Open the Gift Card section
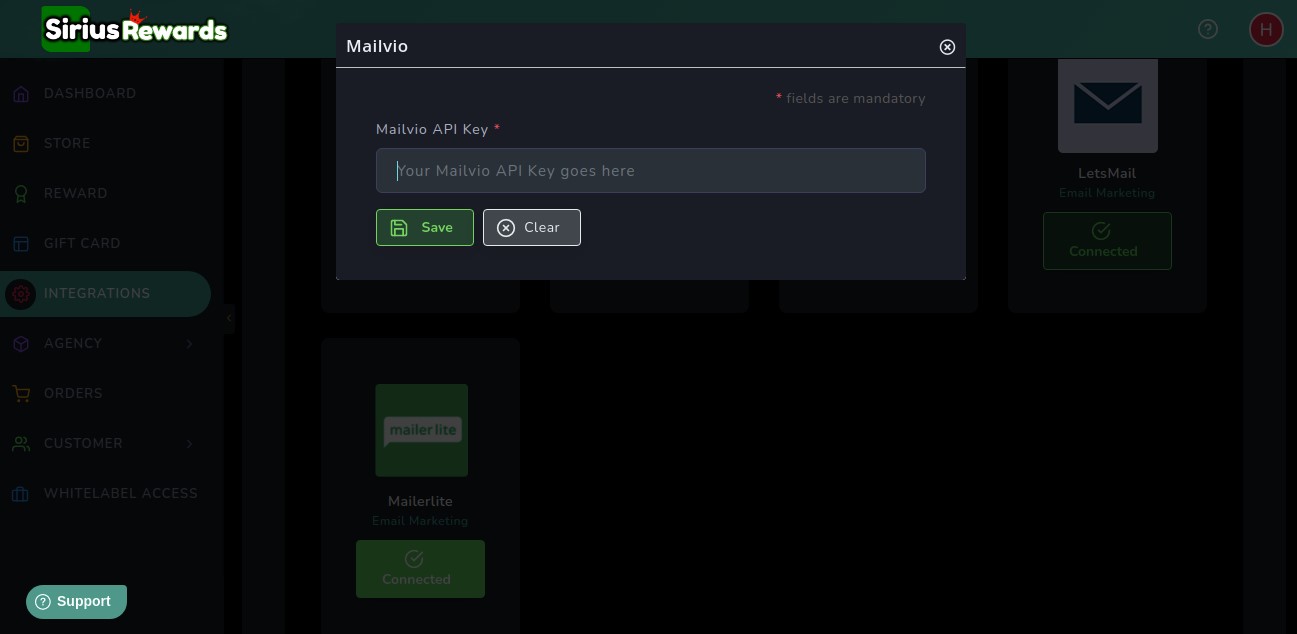1297x634 pixels. coord(82,243)
